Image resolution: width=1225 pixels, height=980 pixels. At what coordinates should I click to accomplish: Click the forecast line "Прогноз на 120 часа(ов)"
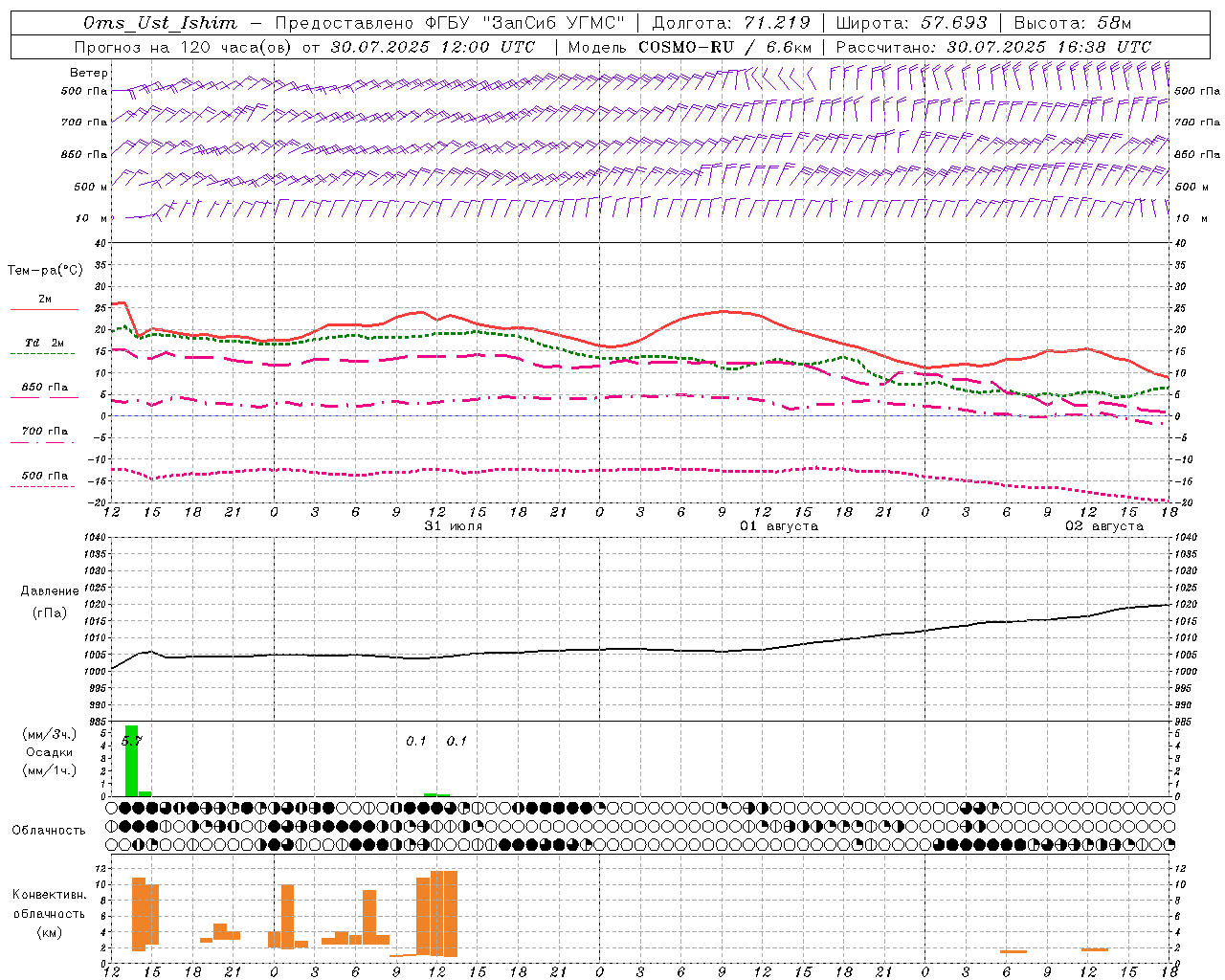point(185,47)
